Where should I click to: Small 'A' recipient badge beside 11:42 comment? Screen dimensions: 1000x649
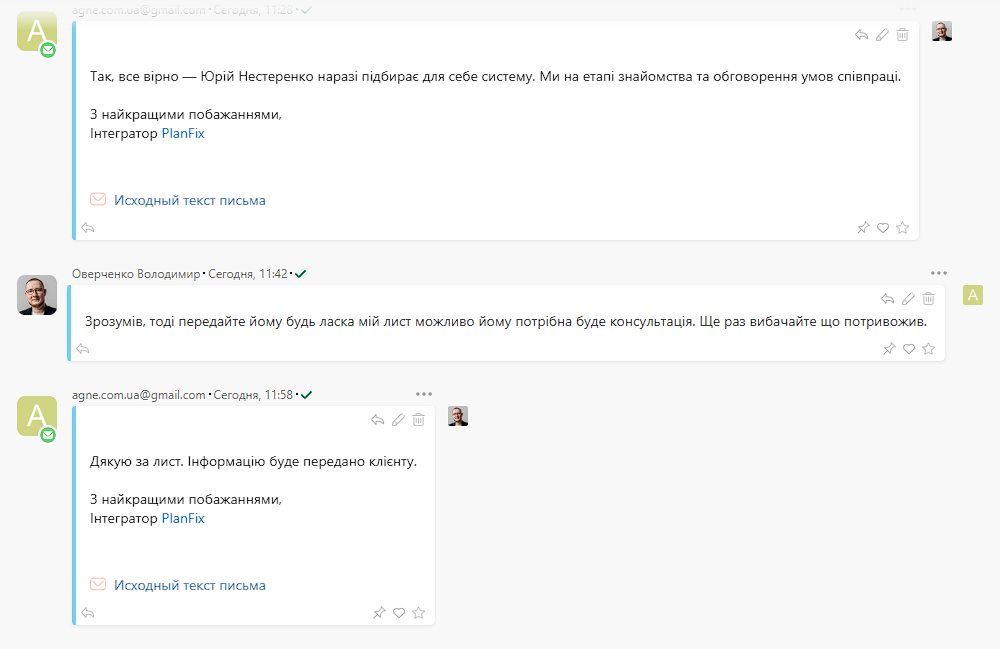click(973, 295)
